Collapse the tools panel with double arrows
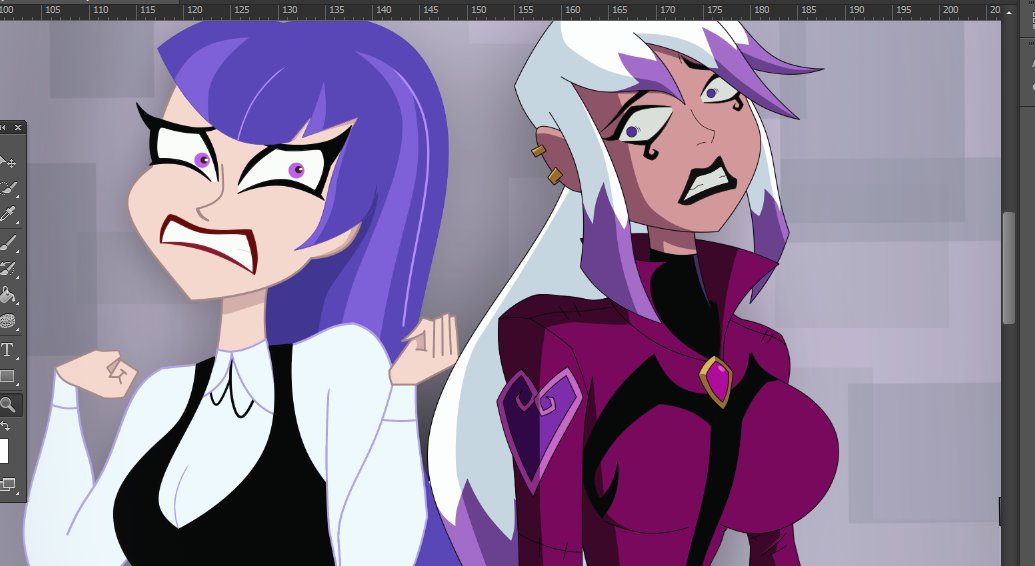The image size is (1035, 566). click(x=4, y=127)
